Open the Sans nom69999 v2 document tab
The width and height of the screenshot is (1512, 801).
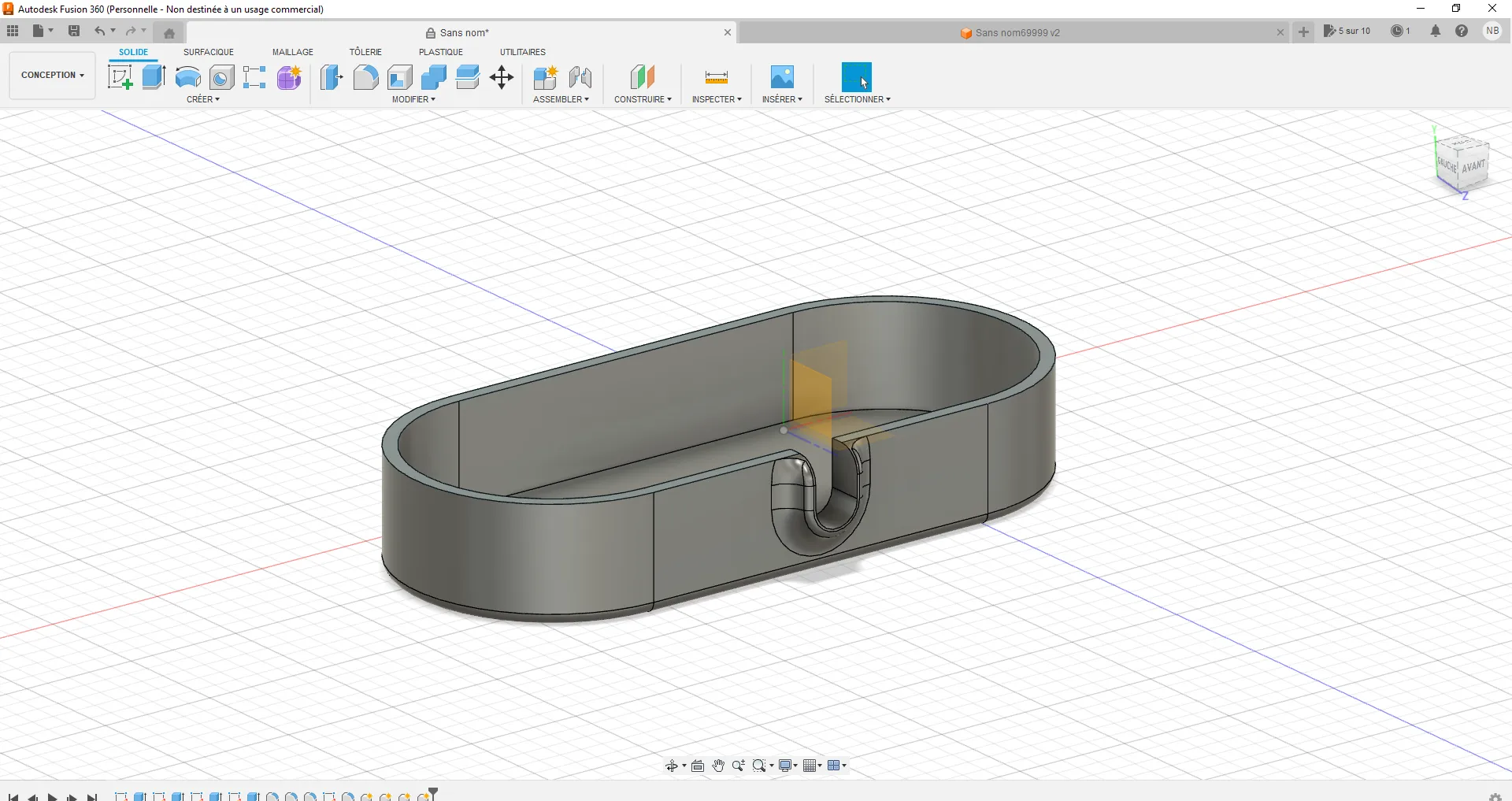click(1017, 33)
